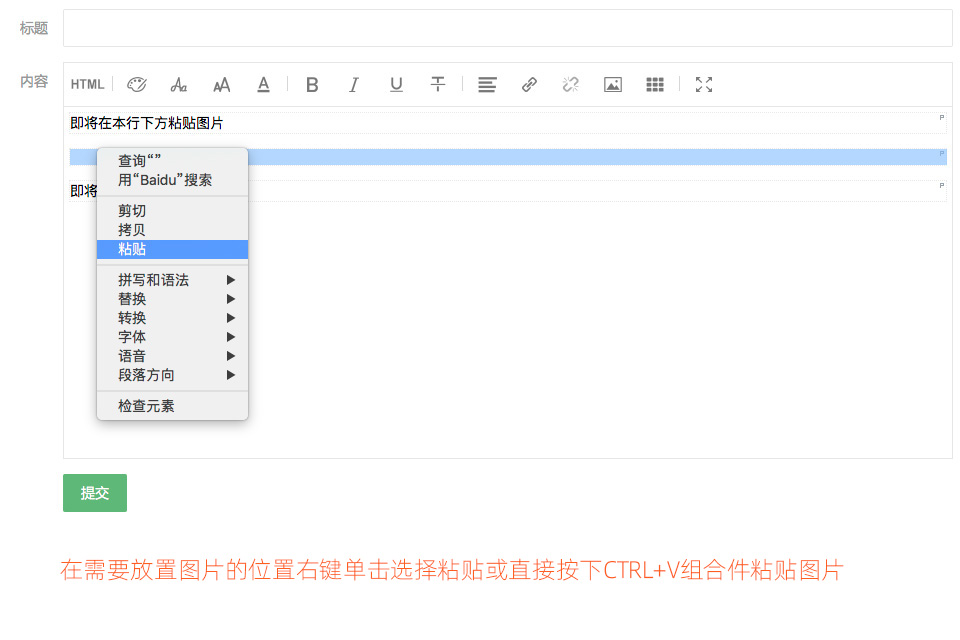960x640 pixels.
Task: Click the text color underlined A icon
Action: coord(263,85)
